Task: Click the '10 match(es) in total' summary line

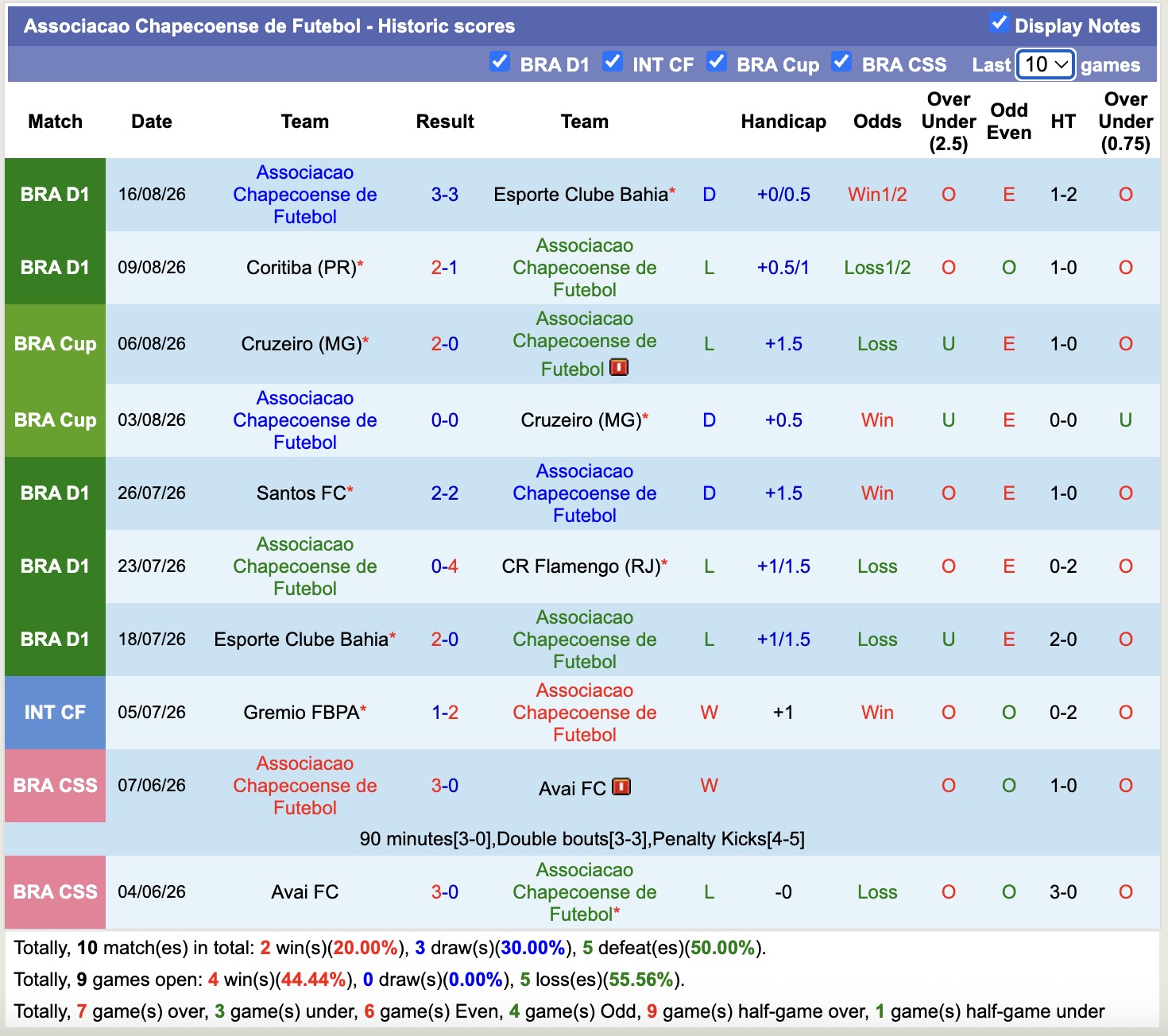Action: tap(390, 948)
